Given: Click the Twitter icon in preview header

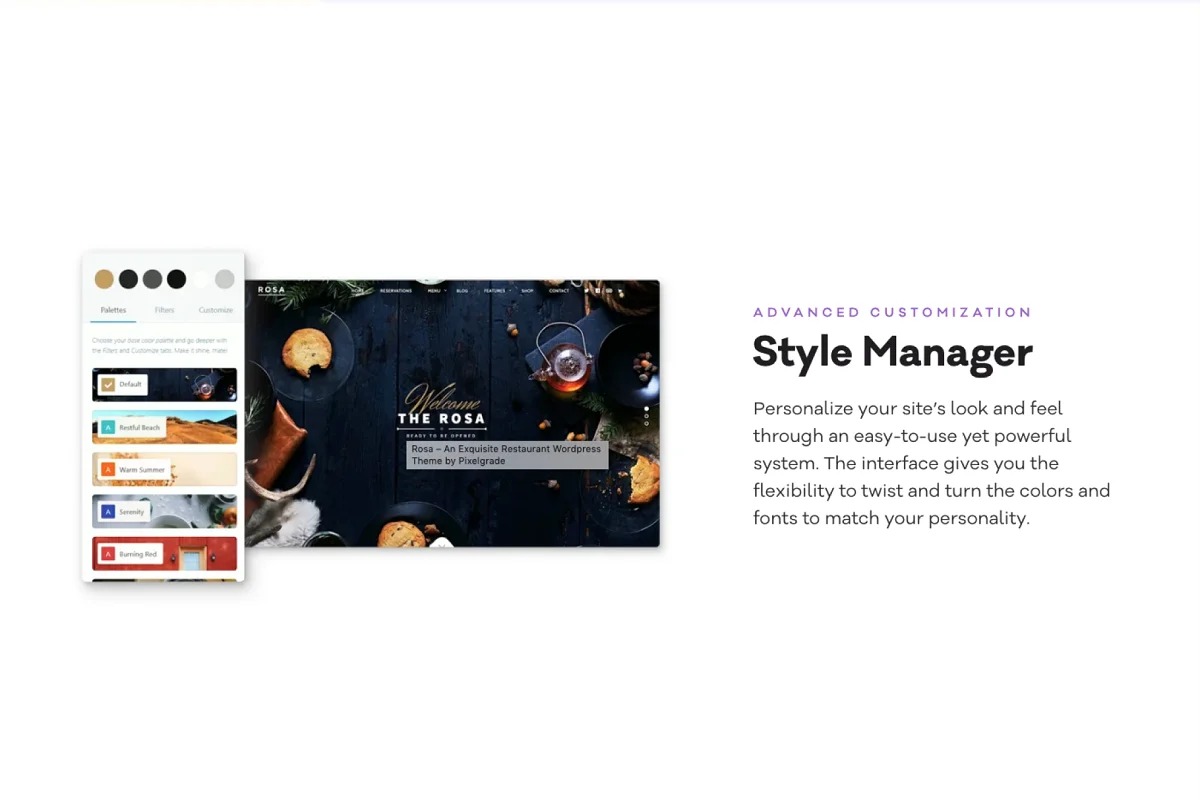Looking at the screenshot, I should tap(588, 291).
